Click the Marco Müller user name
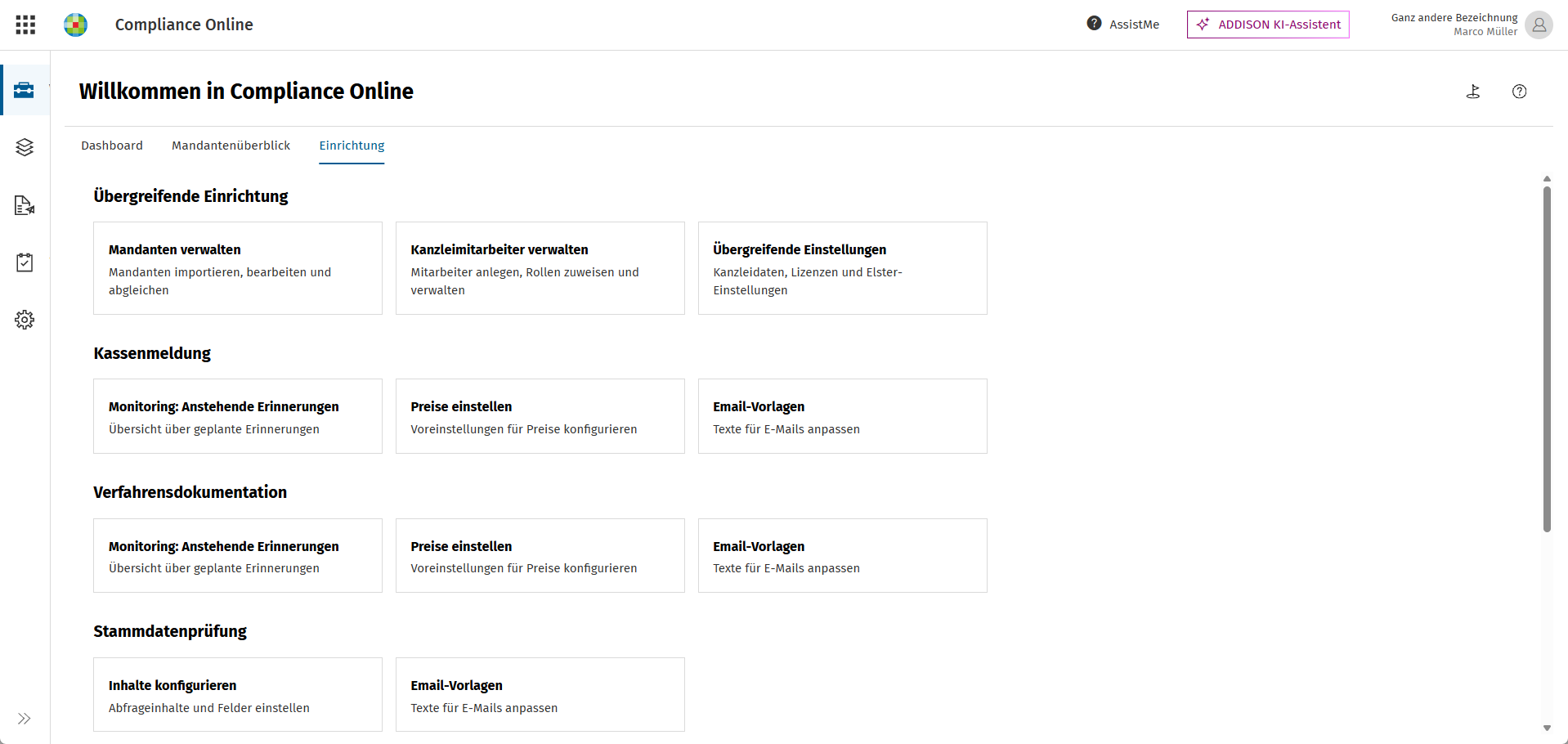Screen dimensions: 1568x744 (1485, 32)
